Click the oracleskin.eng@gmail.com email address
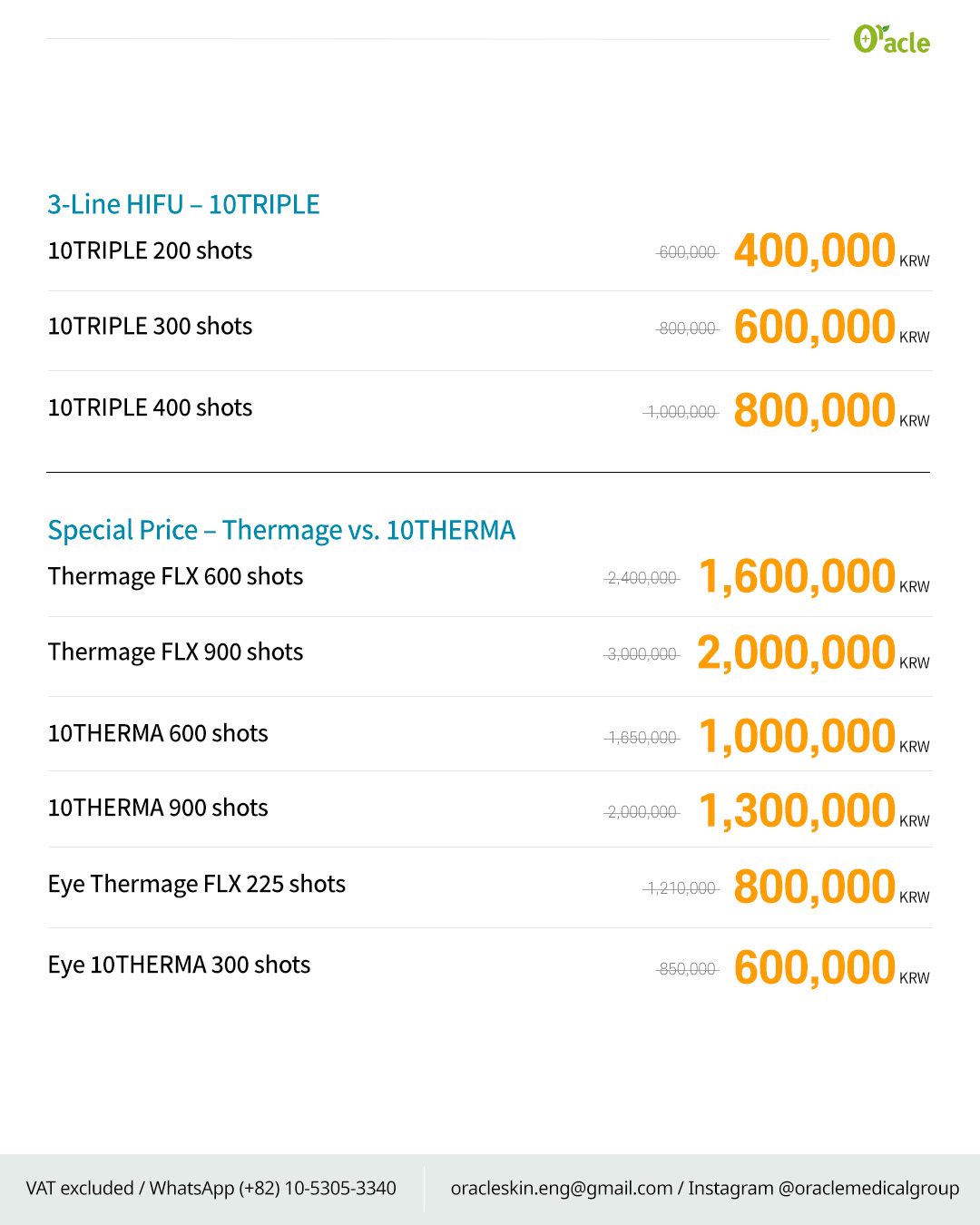980x1225 pixels. pos(562,1188)
